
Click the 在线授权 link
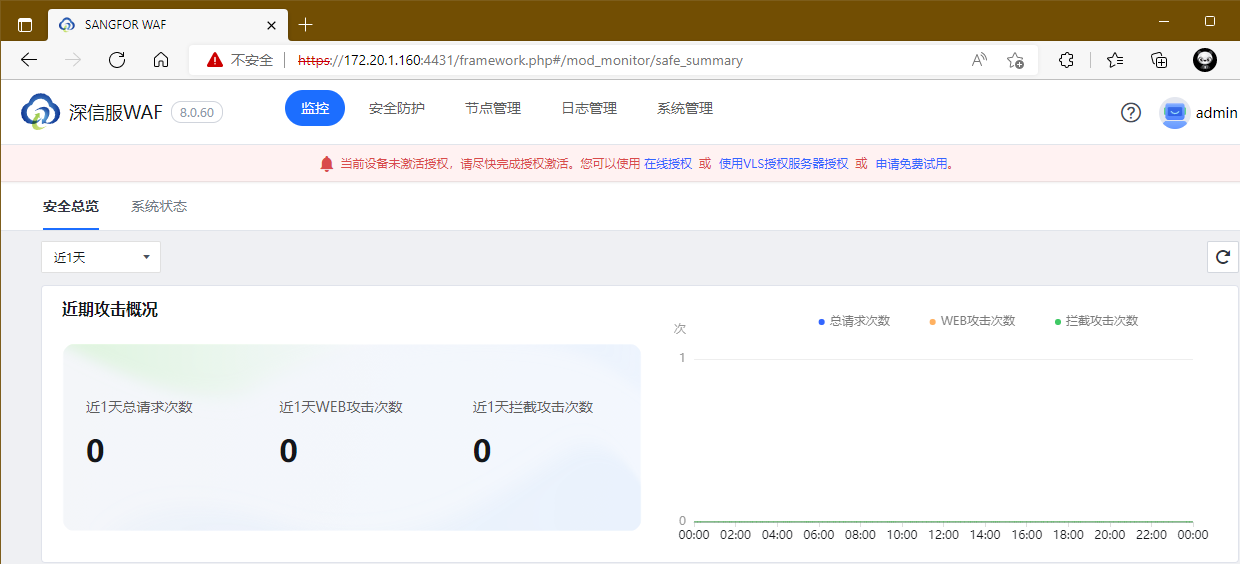coord(668,164)
